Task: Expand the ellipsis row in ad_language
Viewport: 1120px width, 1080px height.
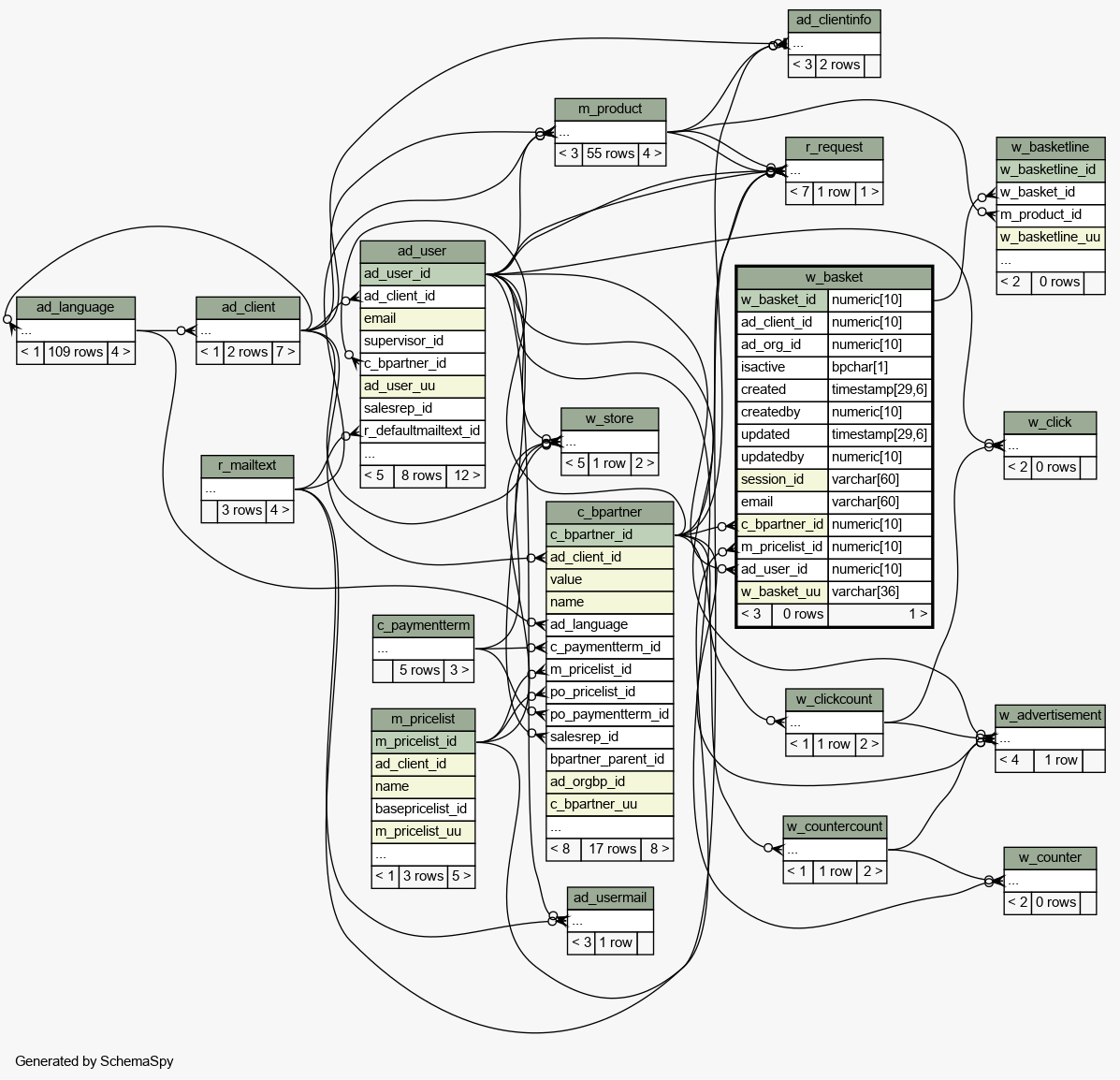Action: pos(76,330)
